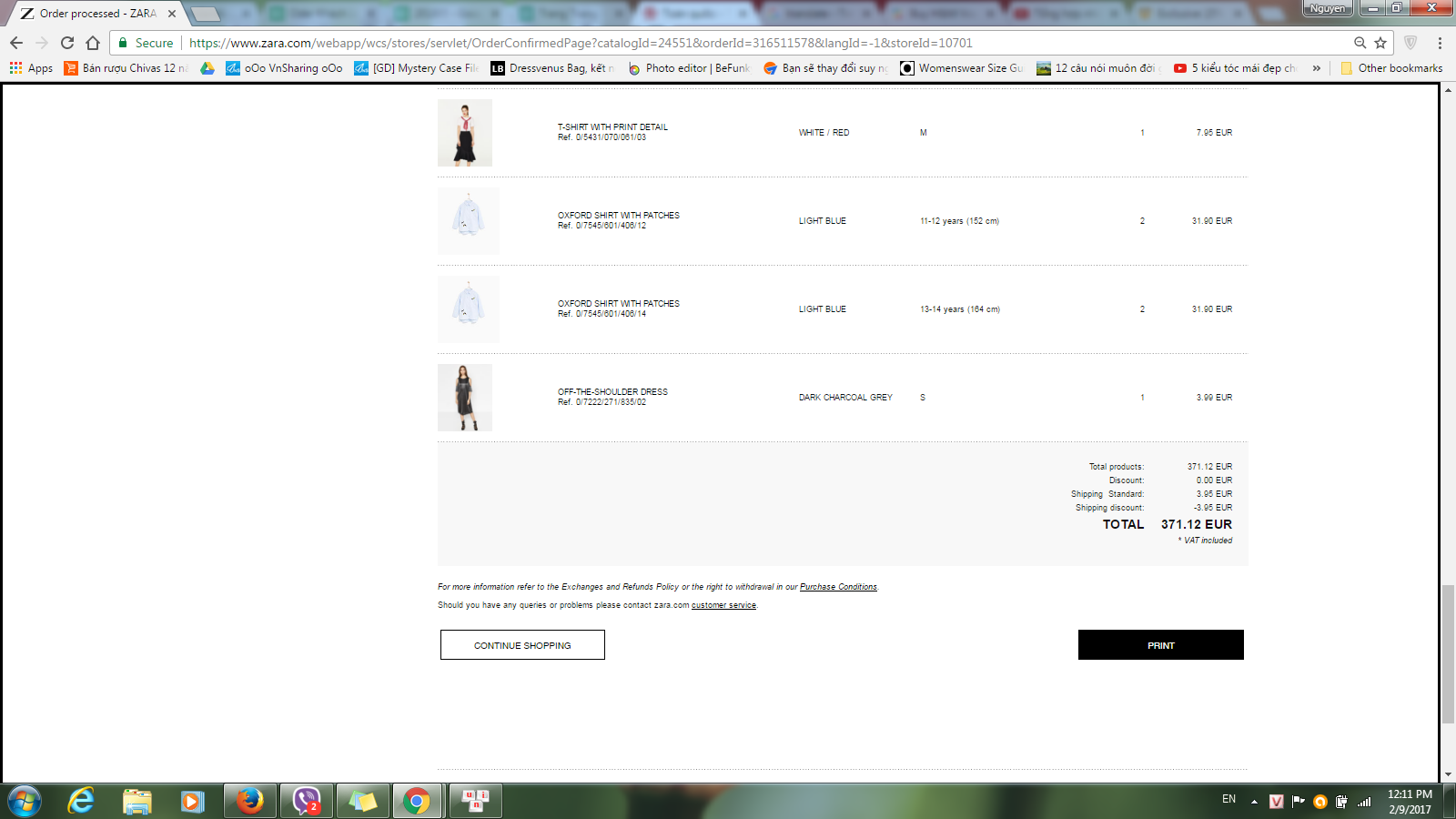Click the CONTINUE SHOPPING button
The image size is (1456, 819).
point(522,645)
